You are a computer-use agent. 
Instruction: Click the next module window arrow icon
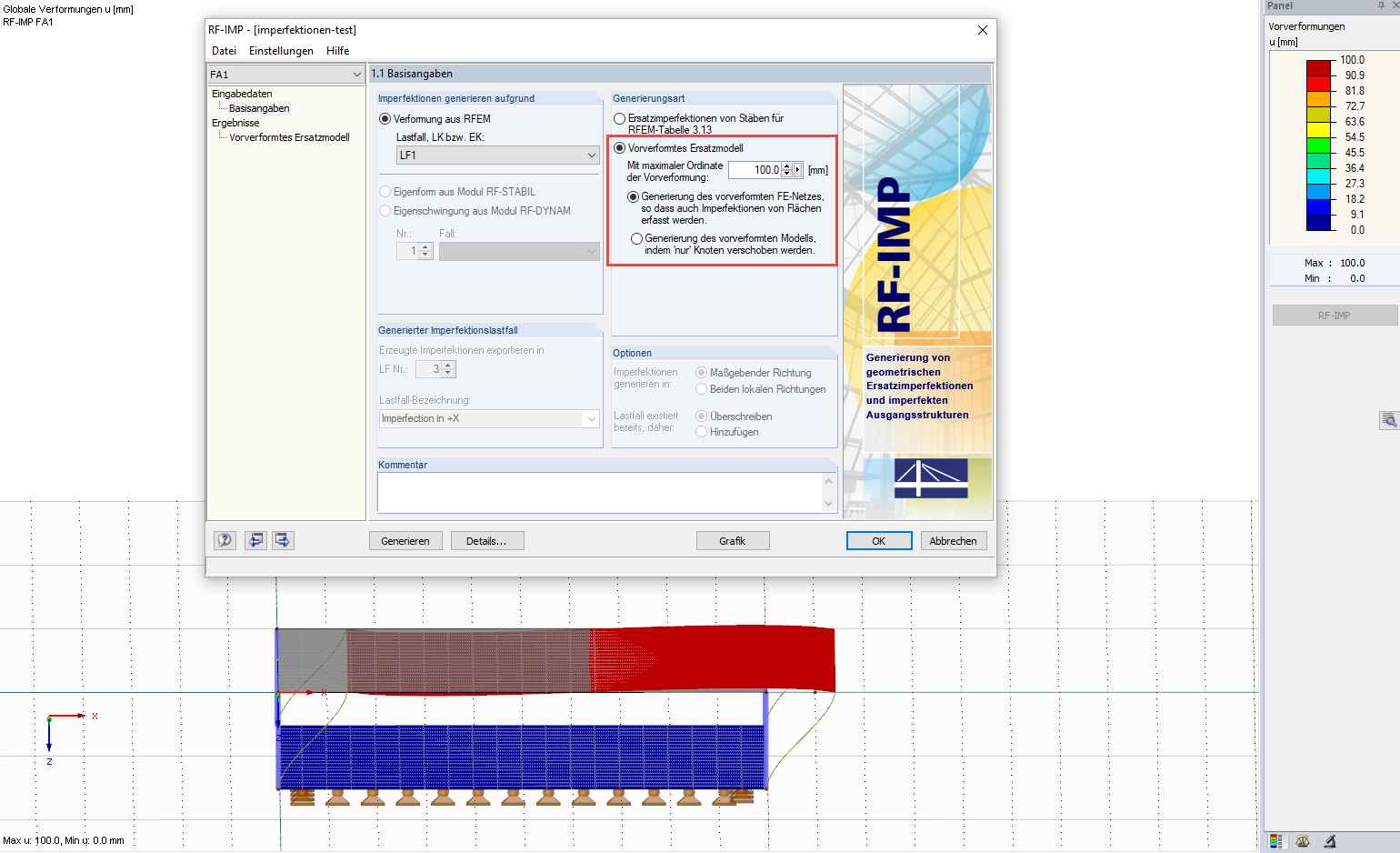click(283, 540)
